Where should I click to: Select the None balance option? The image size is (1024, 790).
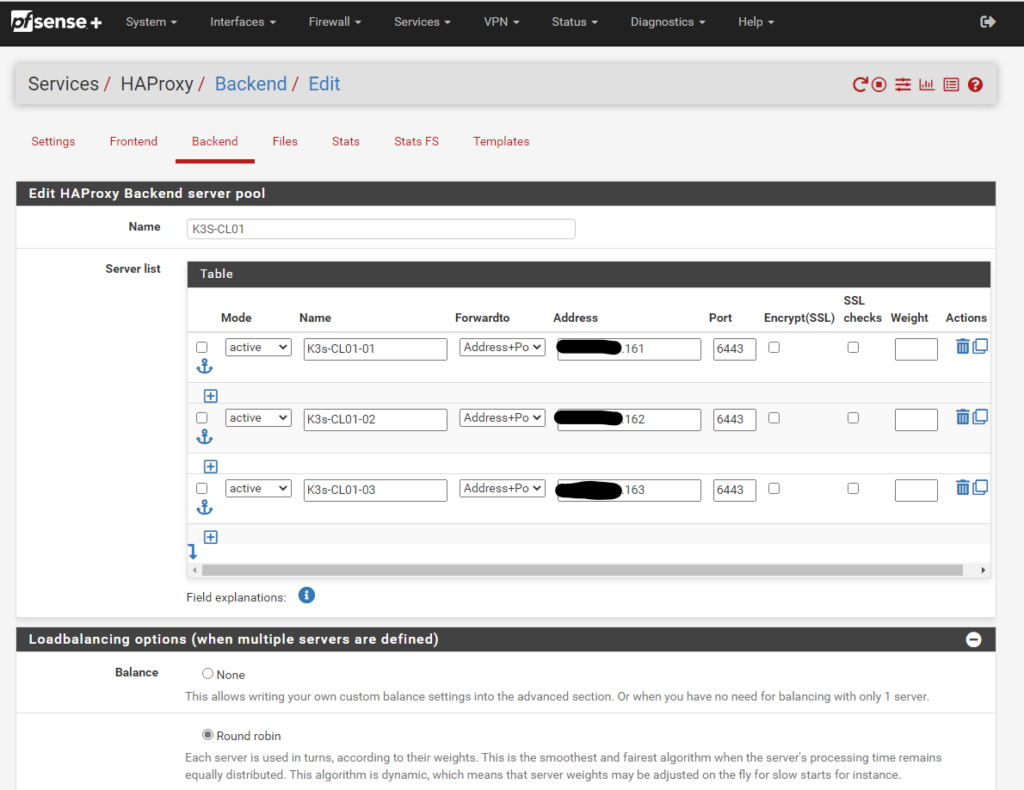pyautogui.click(x=208, y=673)
